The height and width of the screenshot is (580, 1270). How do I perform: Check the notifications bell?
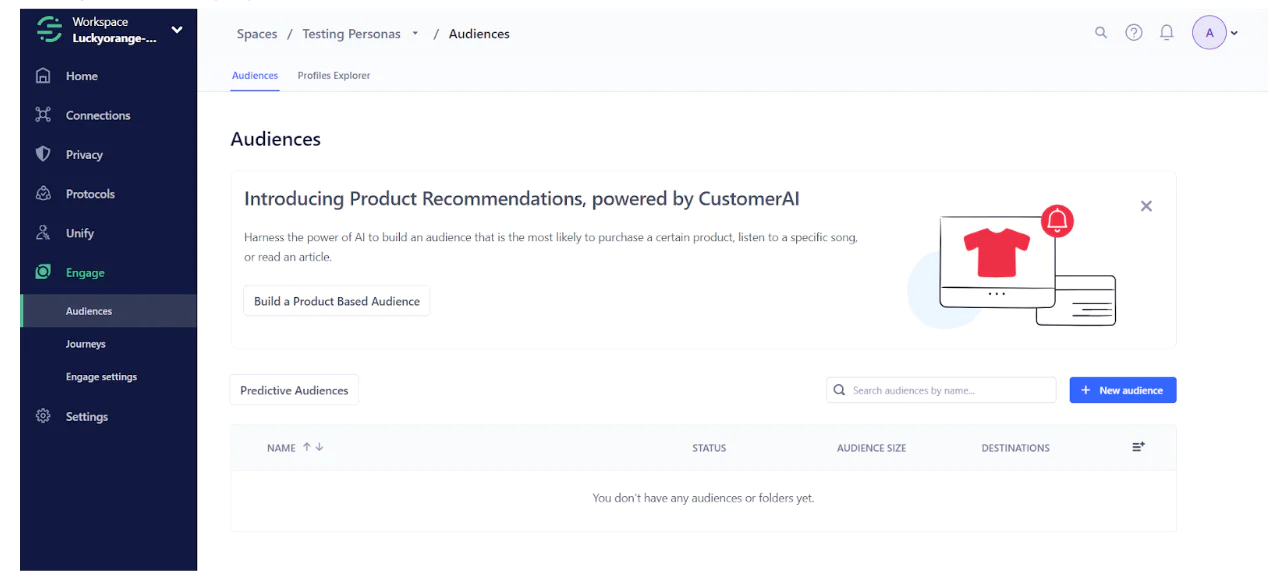(1166, 32)
